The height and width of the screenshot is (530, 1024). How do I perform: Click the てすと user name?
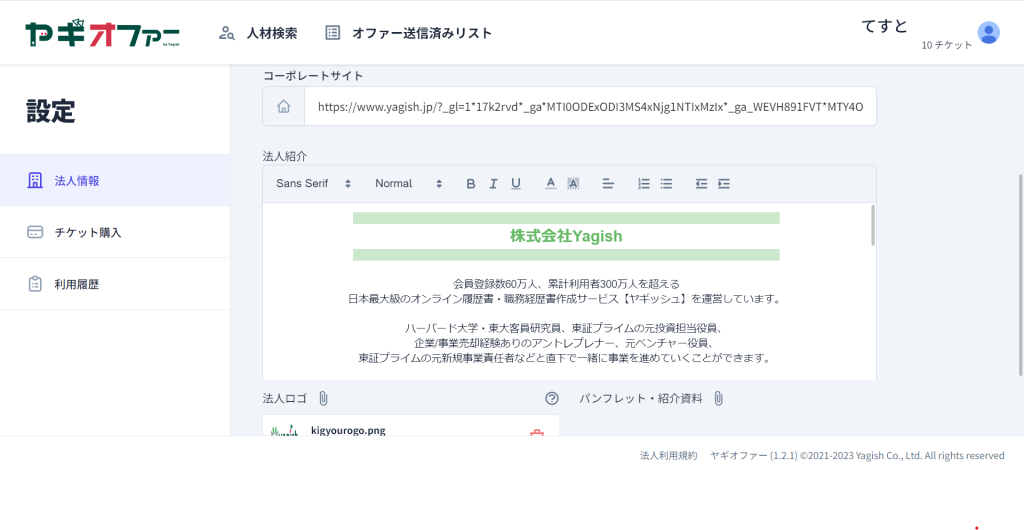[885, 26]
